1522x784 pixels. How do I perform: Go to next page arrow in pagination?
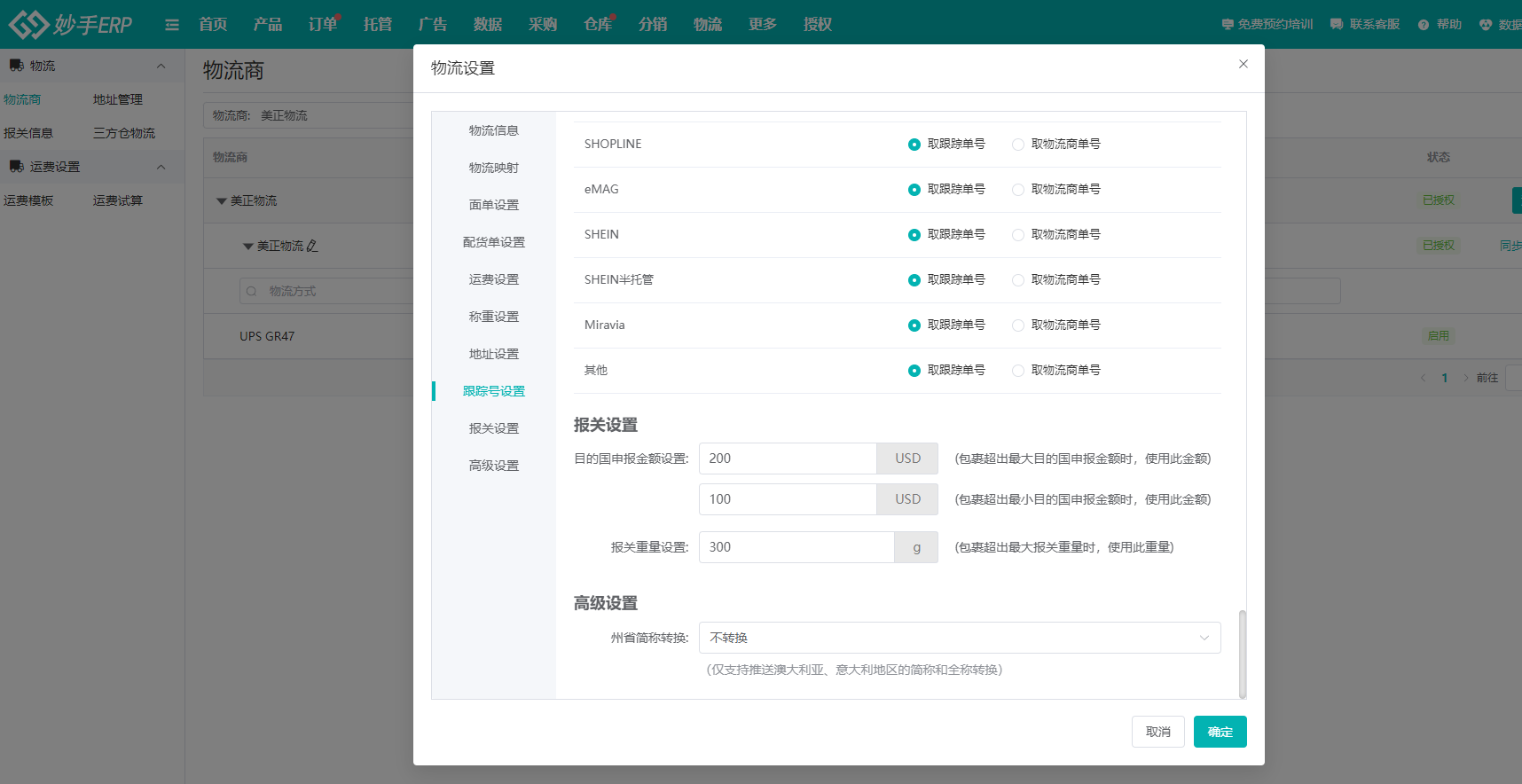[1465, 378]
